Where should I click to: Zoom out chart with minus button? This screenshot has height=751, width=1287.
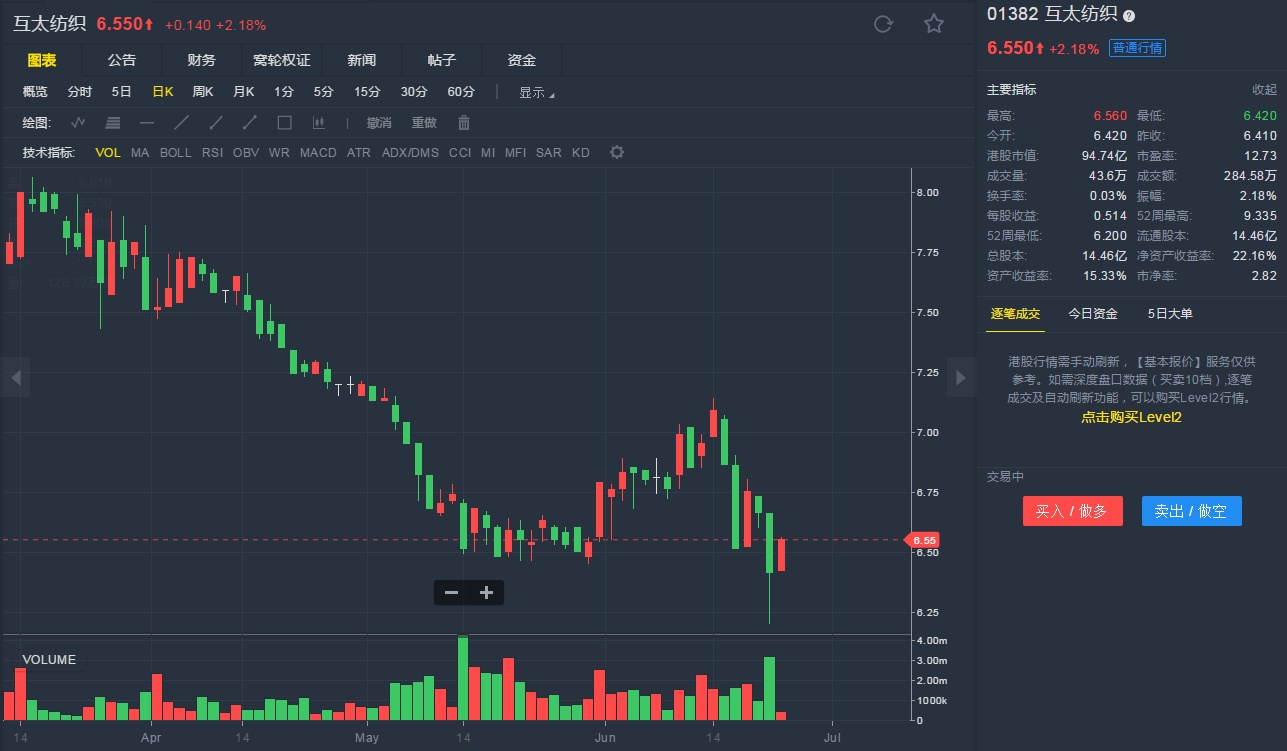[451, 592]
